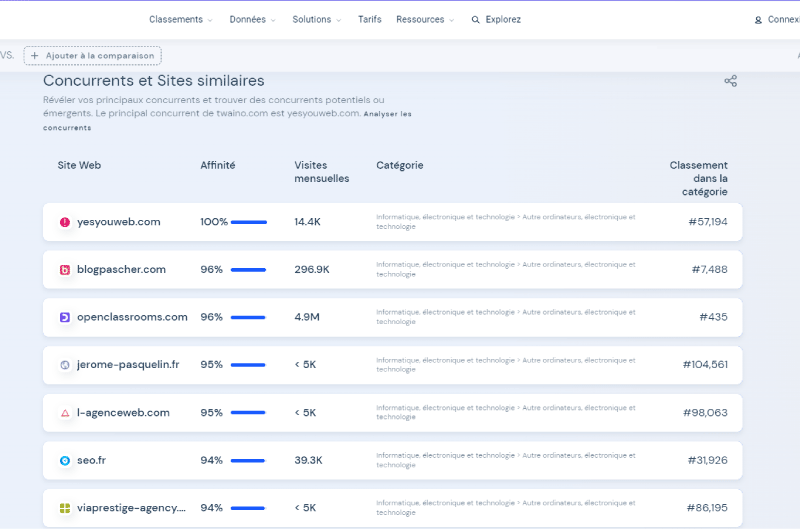Click the #31,926 category rank
The image size is (800, 530).
[x=707, y=460]
